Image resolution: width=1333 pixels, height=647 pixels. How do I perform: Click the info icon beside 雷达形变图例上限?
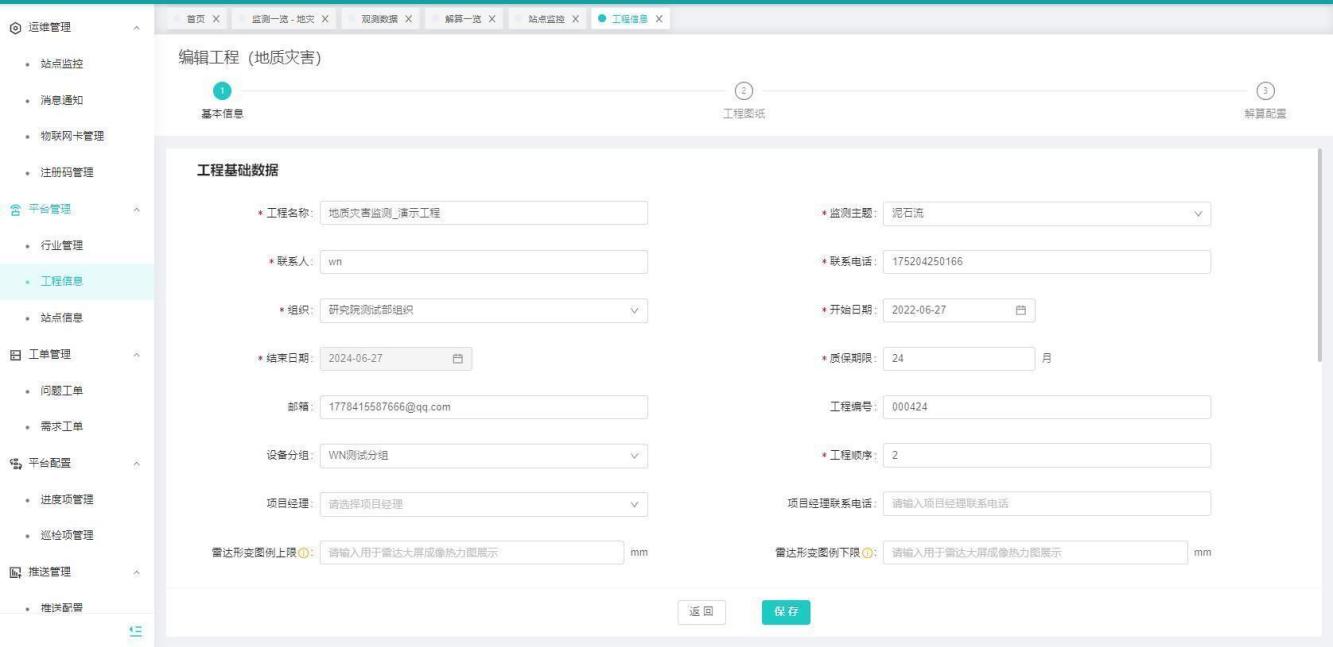coord(306,553)
